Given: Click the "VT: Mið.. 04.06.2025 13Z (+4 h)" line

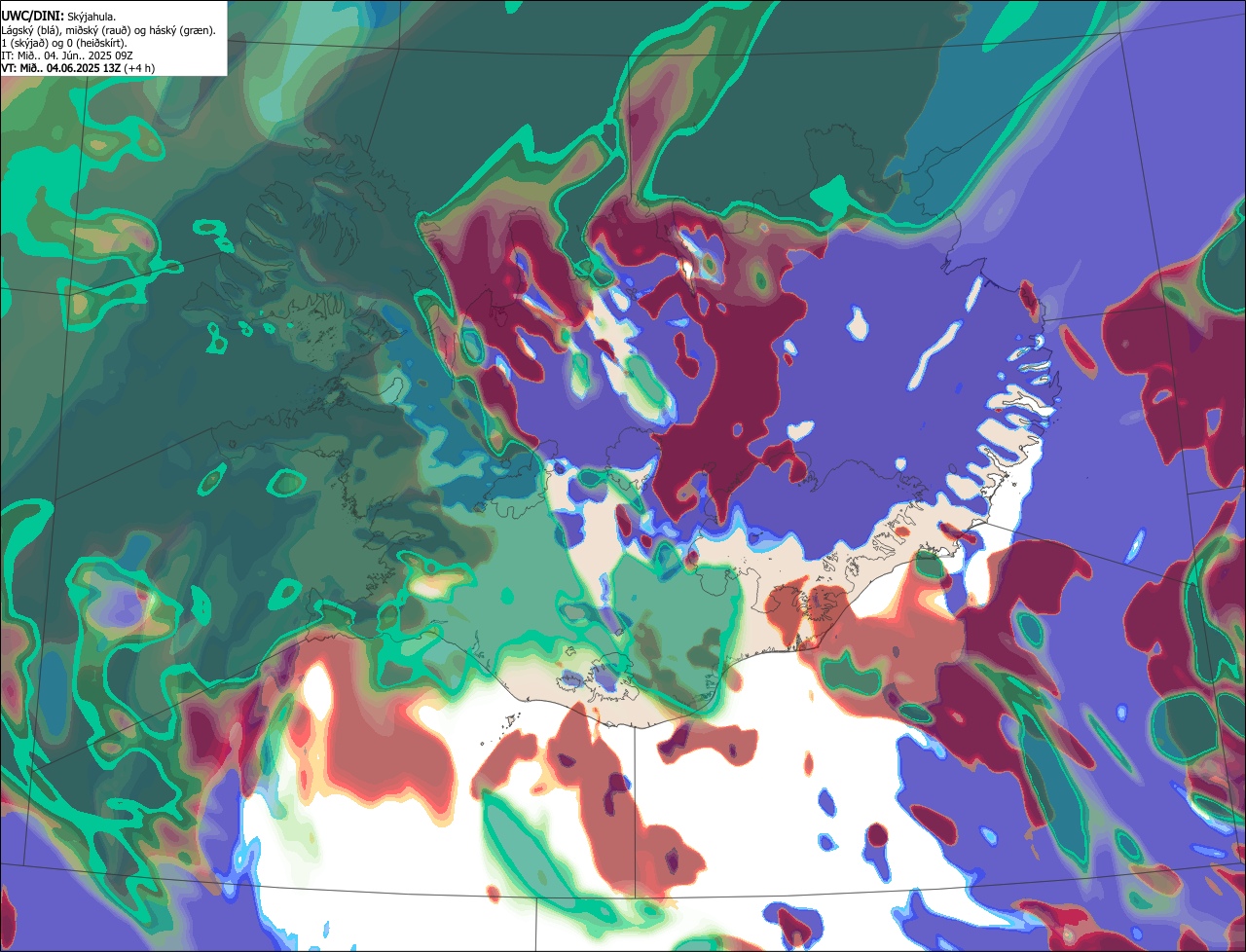Looking at the screenshot, I should click(x=78, y=68).
